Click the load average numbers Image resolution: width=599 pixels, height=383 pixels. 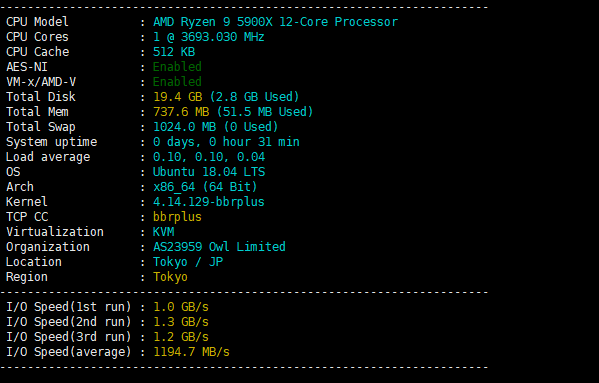pos(209,157)
